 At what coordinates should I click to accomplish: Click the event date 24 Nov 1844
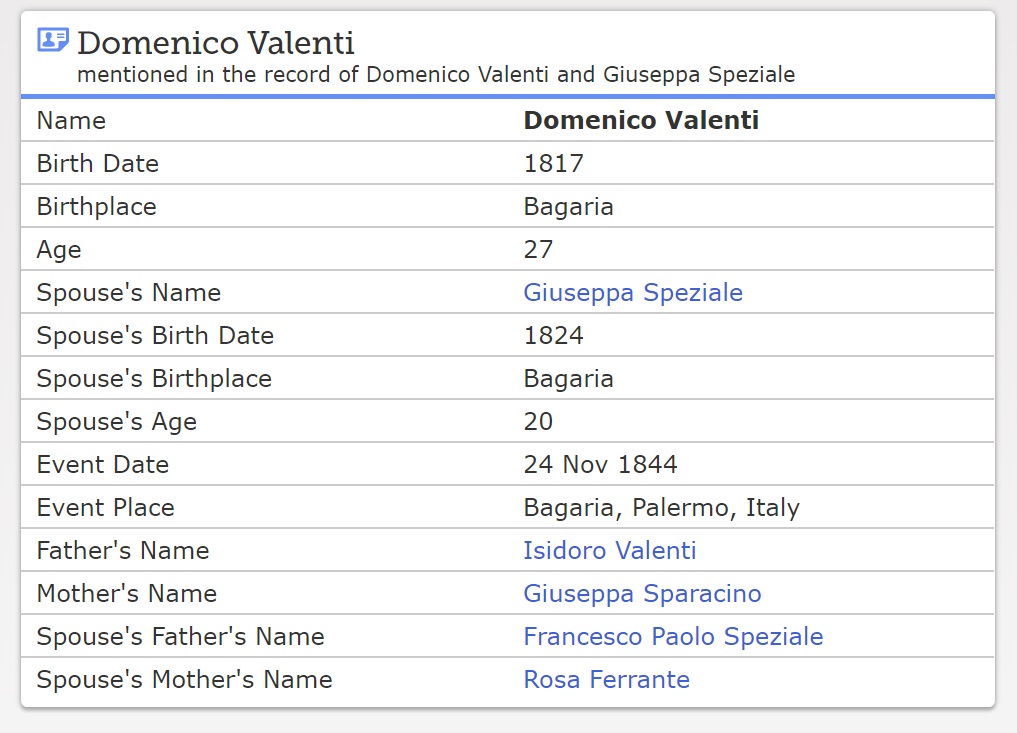(600, 465)
